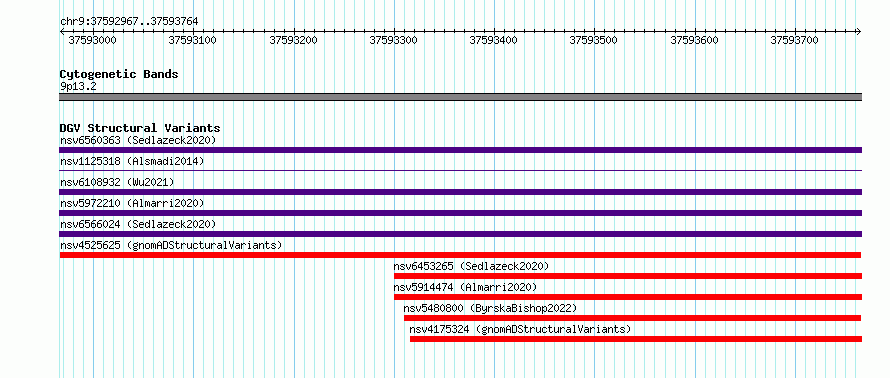This screenshot has height=378, width=890.
Task: Open the nsv6566024 (Sedlazeck2020) label
Action: coord(138,224)
